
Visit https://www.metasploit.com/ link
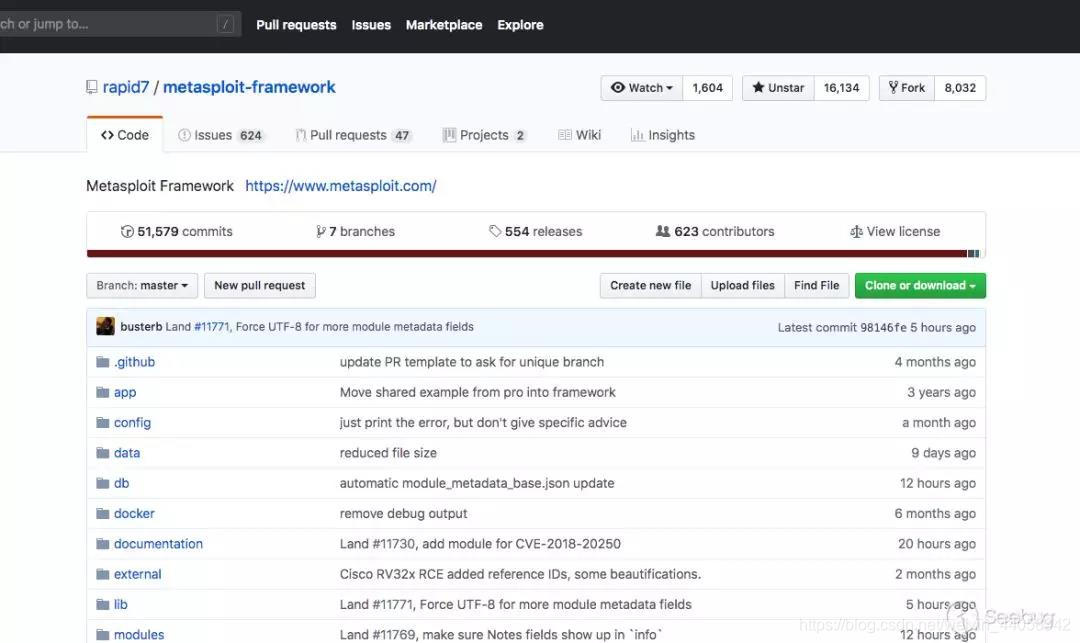[x=341, y=186]
